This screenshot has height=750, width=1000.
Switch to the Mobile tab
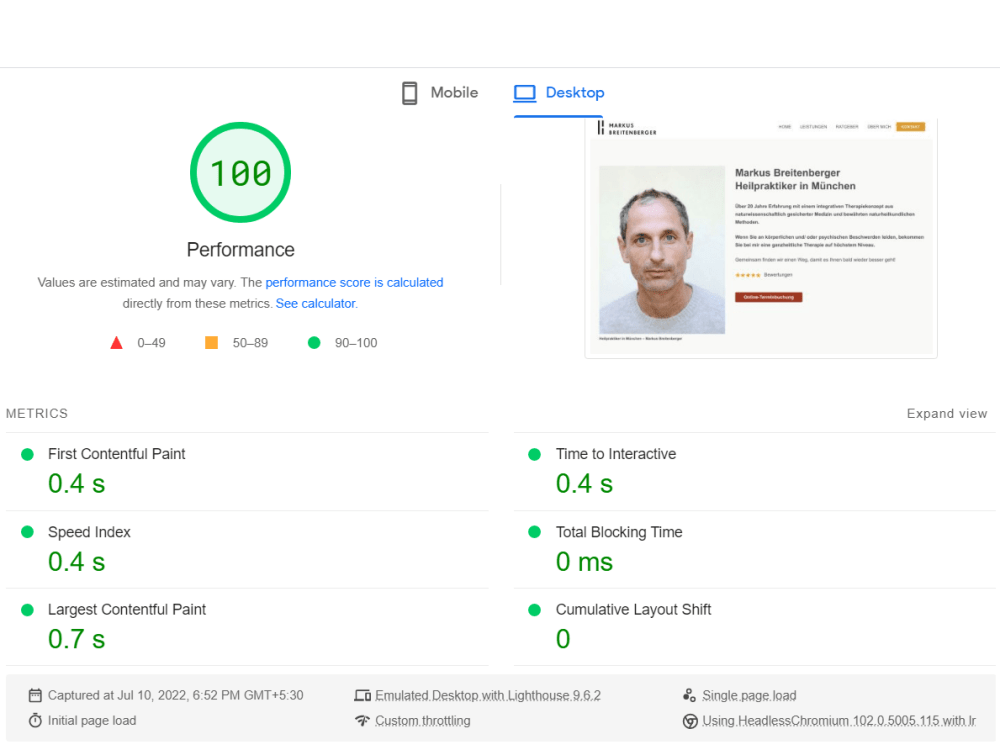(x=440, y=92)
